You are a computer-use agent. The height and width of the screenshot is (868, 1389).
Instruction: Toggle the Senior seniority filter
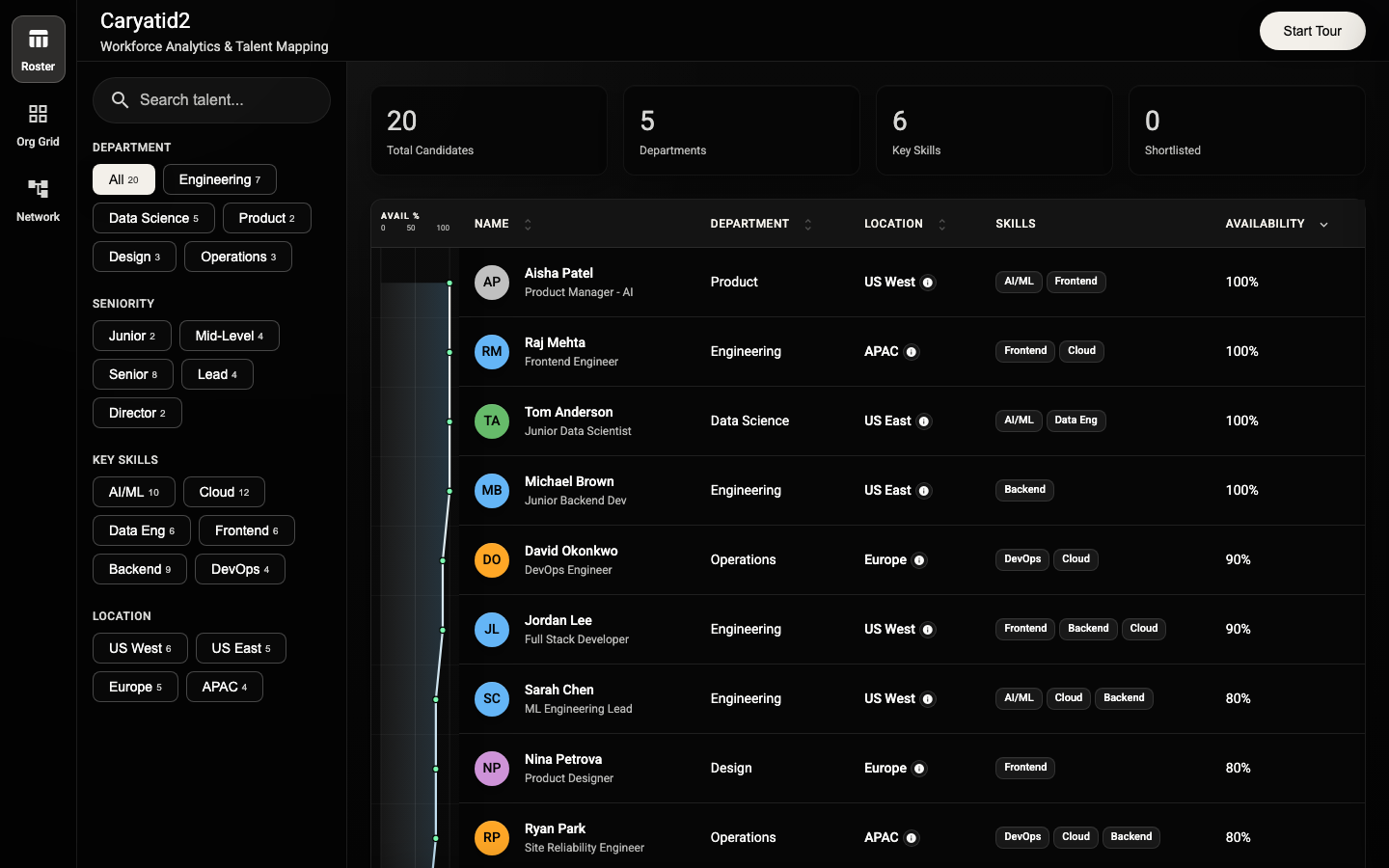coord(133,374)
